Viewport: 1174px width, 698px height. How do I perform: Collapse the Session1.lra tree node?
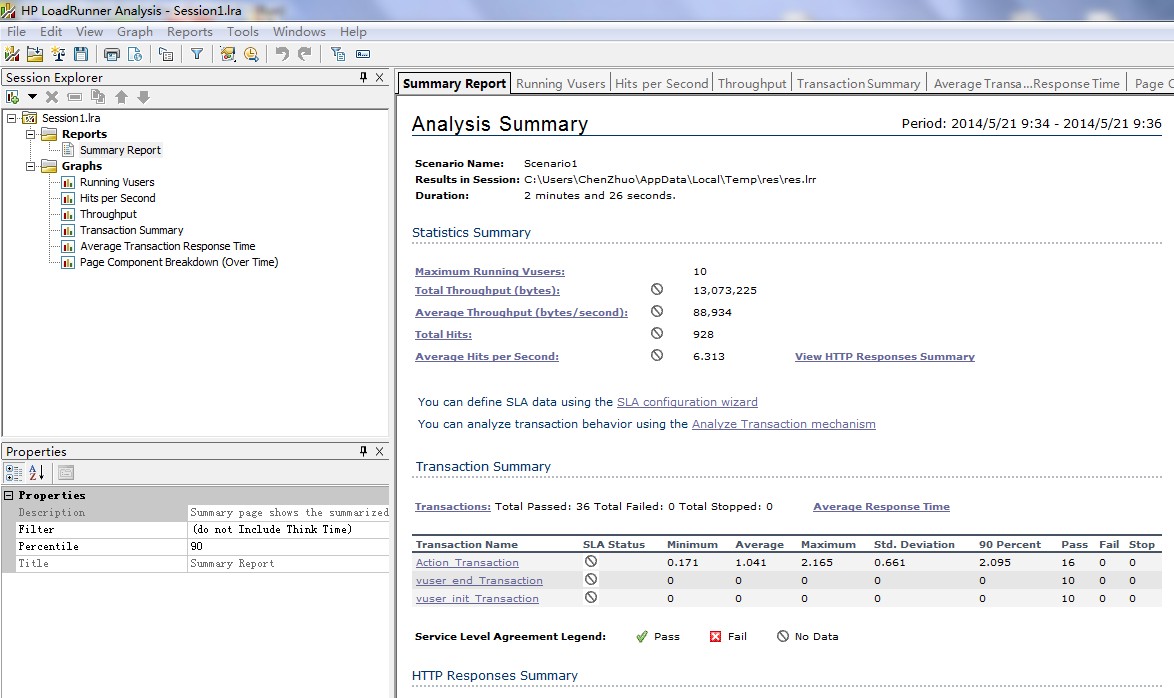tap(11, 118)
